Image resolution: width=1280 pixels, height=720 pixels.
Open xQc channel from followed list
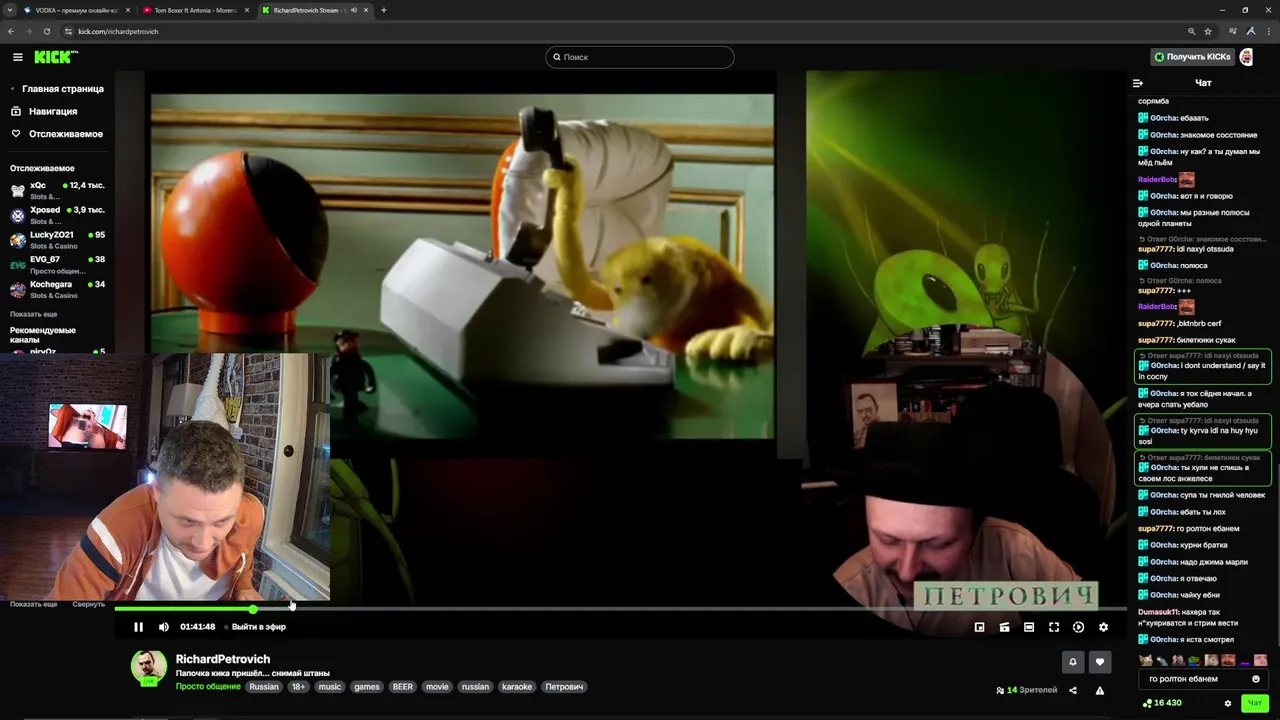(57, 189)
